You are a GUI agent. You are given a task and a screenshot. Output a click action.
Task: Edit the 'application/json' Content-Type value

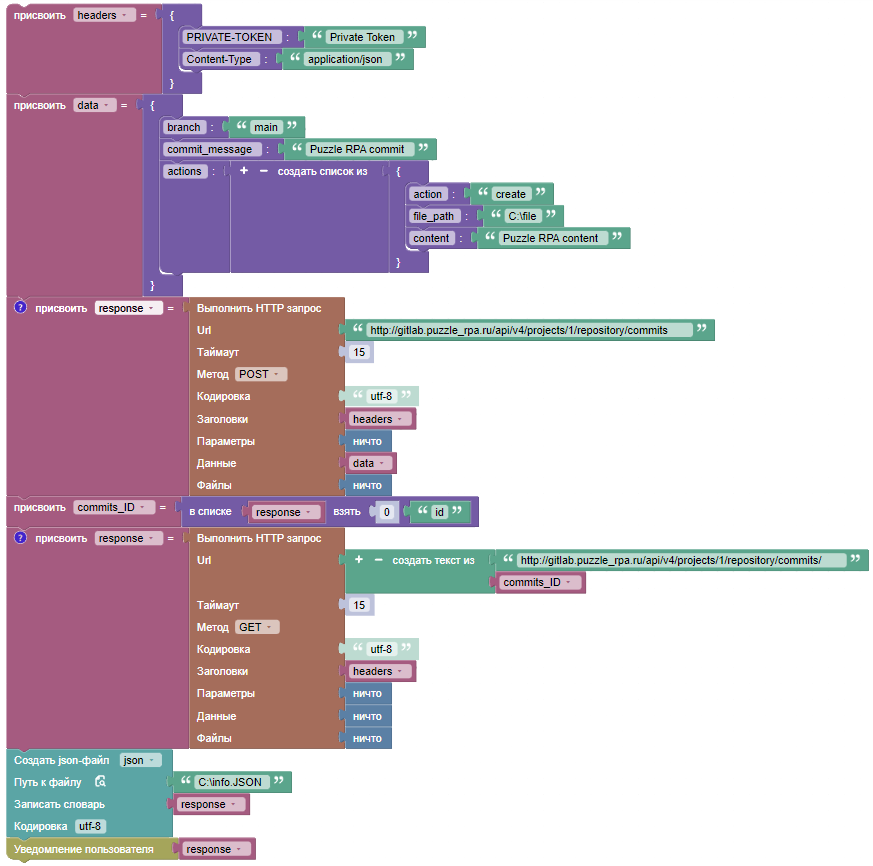344,59
